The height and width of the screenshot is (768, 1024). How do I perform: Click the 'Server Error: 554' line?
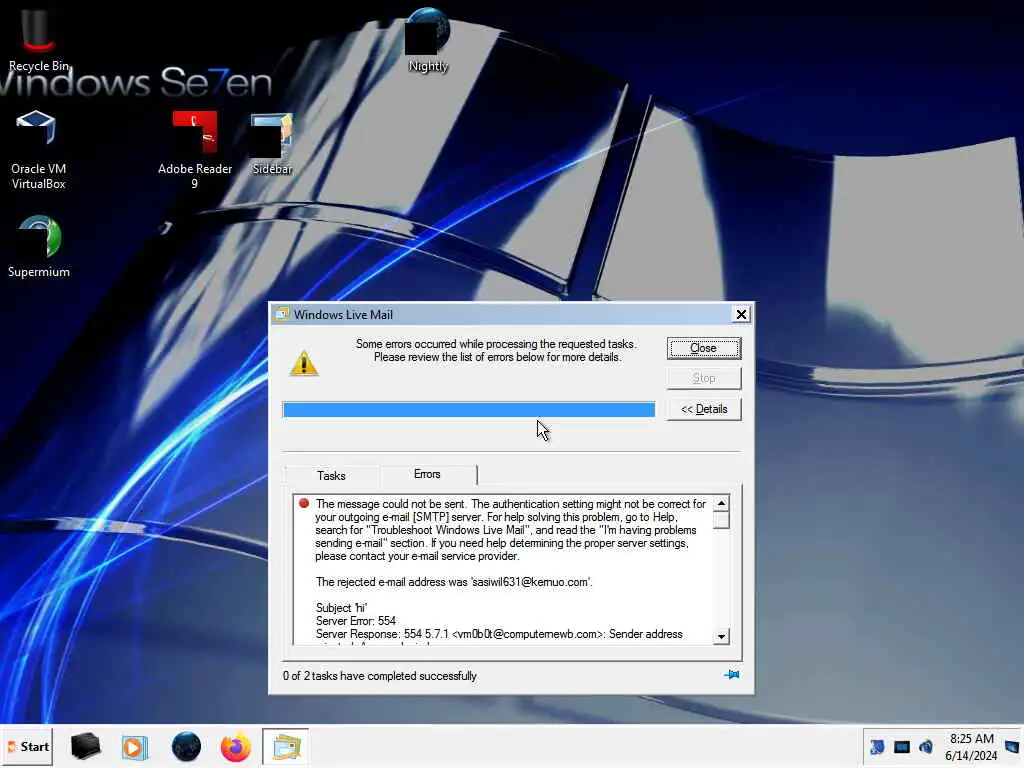[x=356, y=621]
